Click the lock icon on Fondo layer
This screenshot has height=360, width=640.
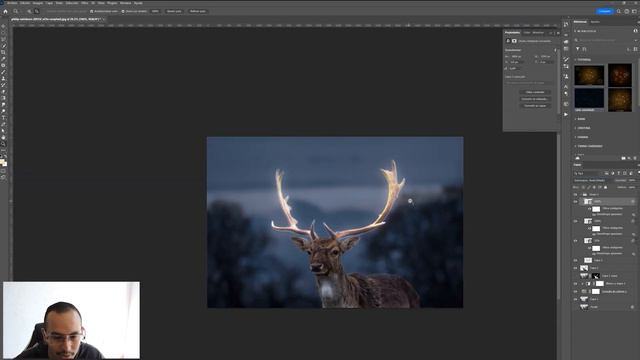tap(633, 307)
